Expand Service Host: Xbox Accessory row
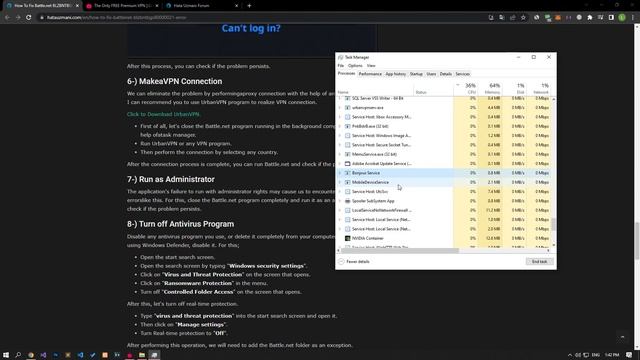This screenshot has height=360, width=640. click(x=340, y=117)
